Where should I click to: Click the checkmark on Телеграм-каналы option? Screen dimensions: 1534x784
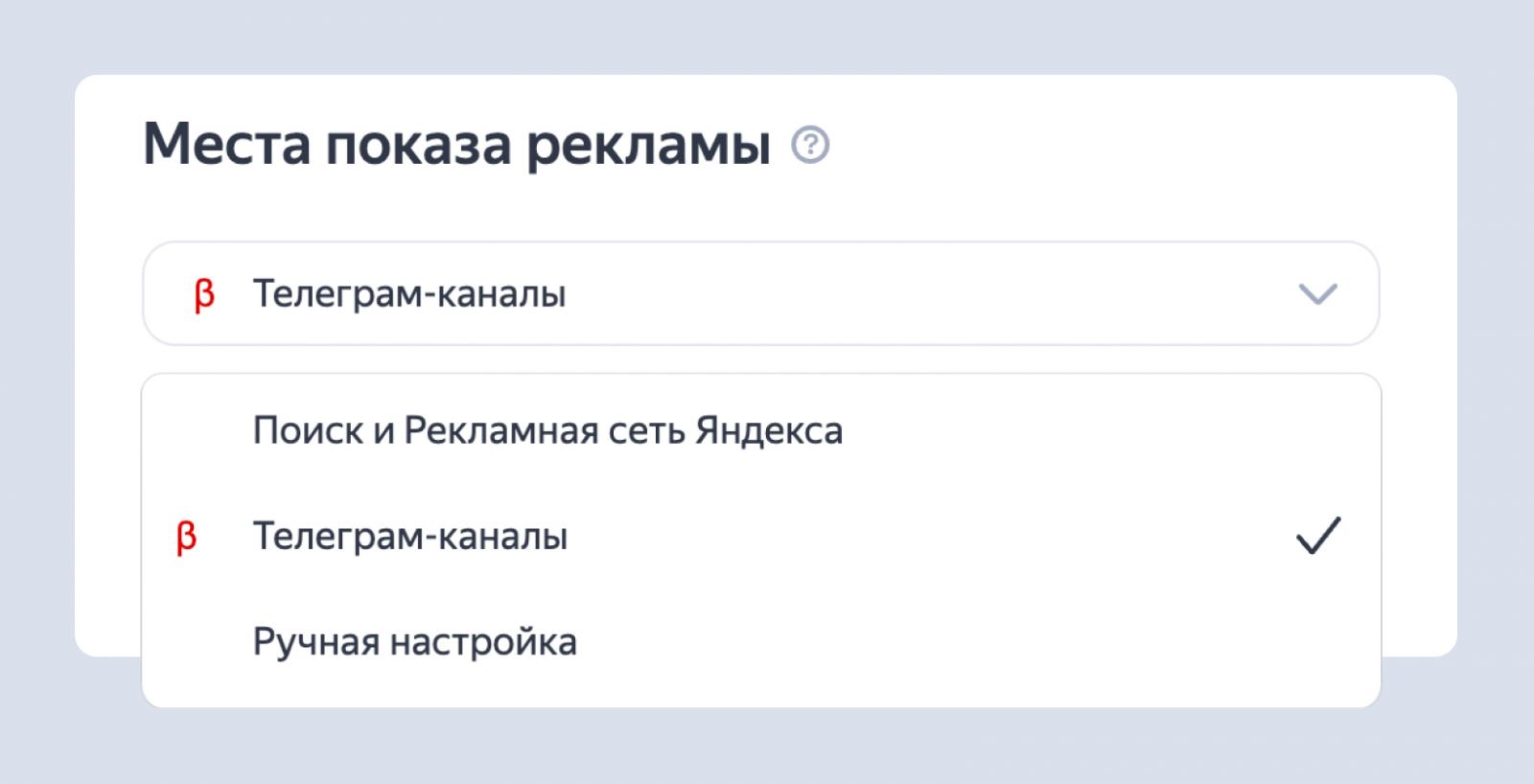[1318, 537]
